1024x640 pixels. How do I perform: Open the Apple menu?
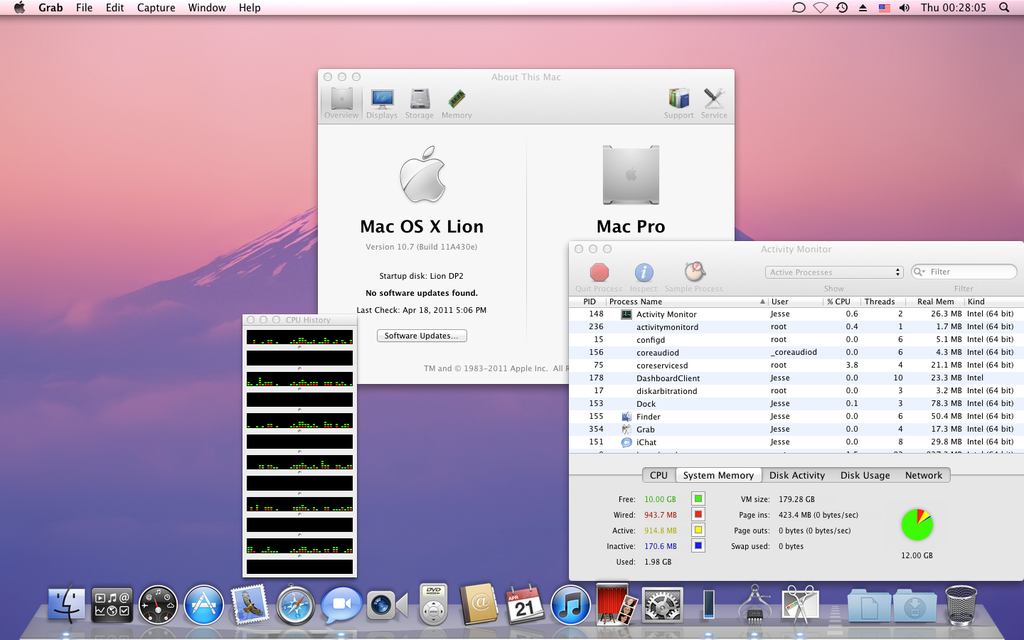pos(20,8)
